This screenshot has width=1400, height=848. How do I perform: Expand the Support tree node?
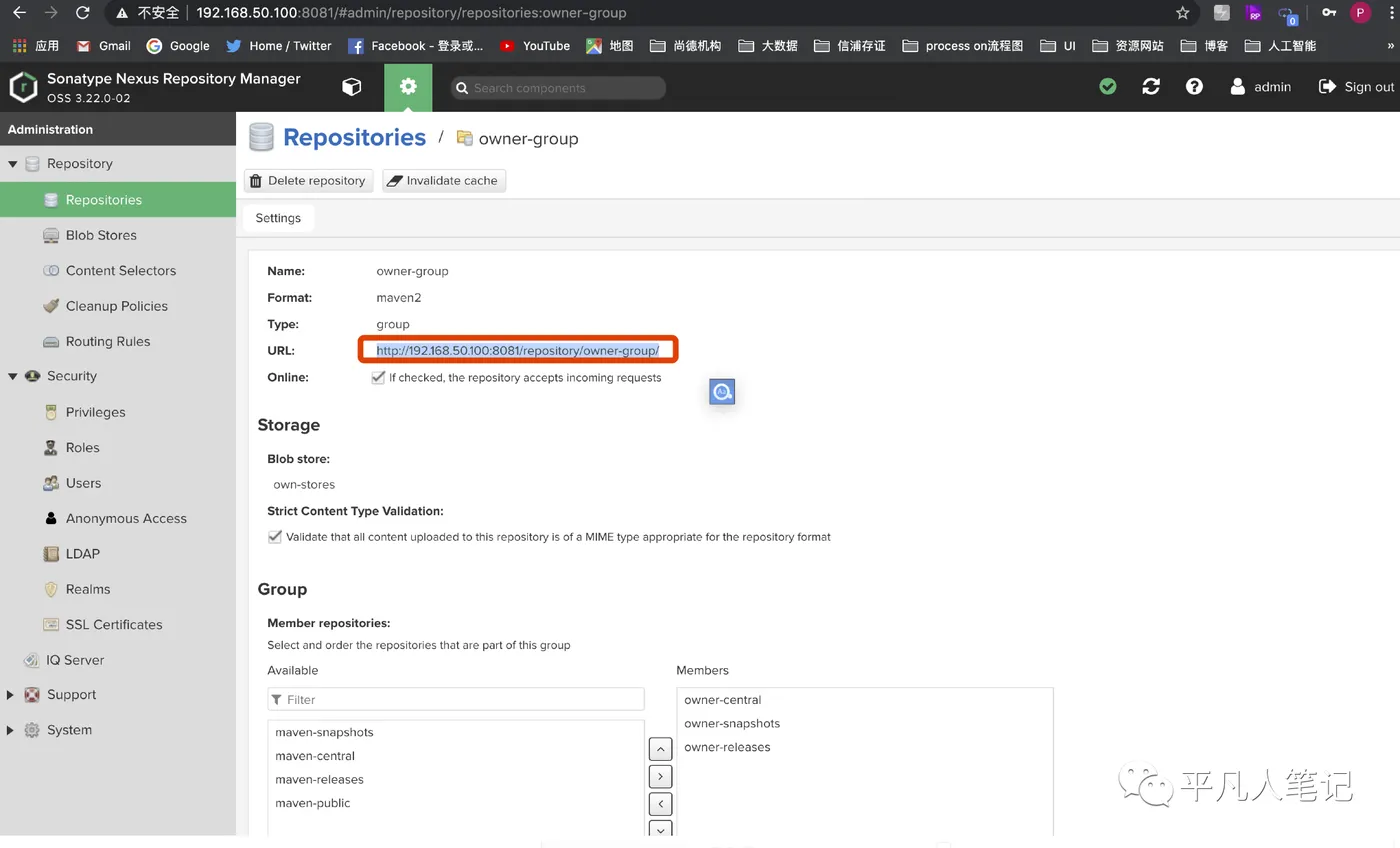tap(10, 695)
